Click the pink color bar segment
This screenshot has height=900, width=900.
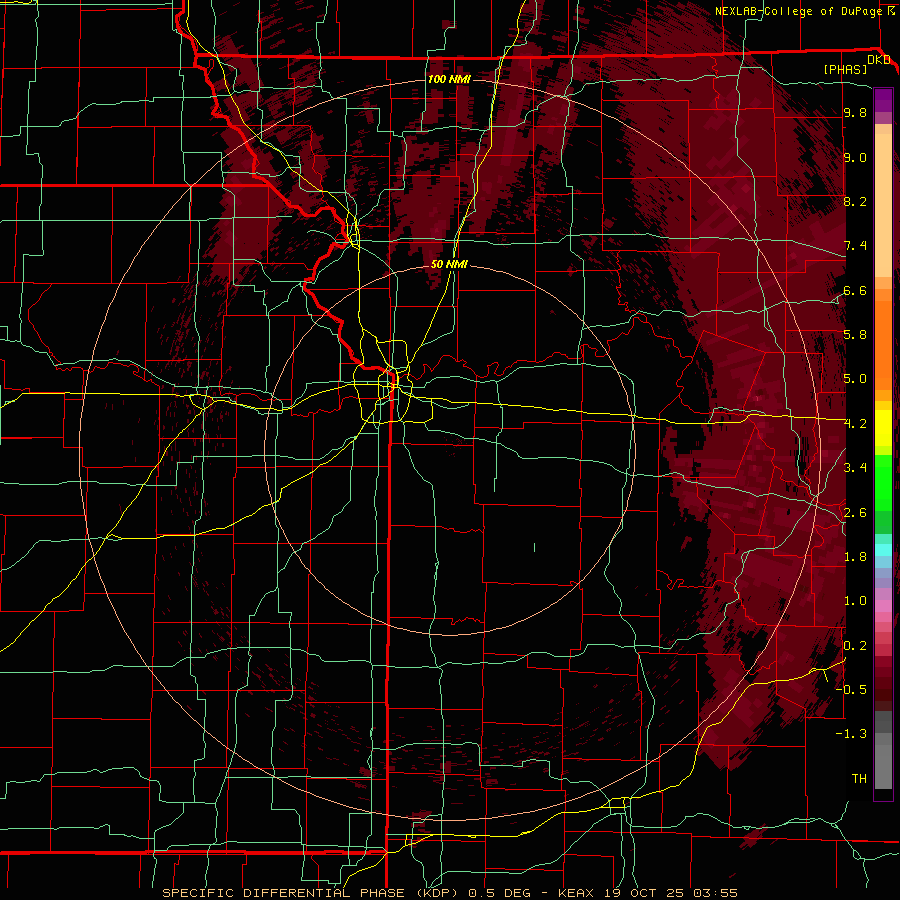point(883,606)
